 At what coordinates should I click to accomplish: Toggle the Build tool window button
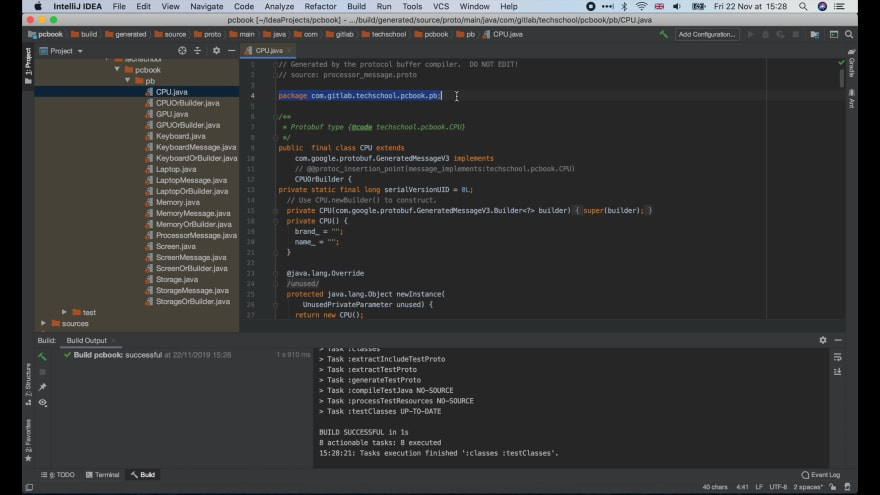[x=143, y=475]
